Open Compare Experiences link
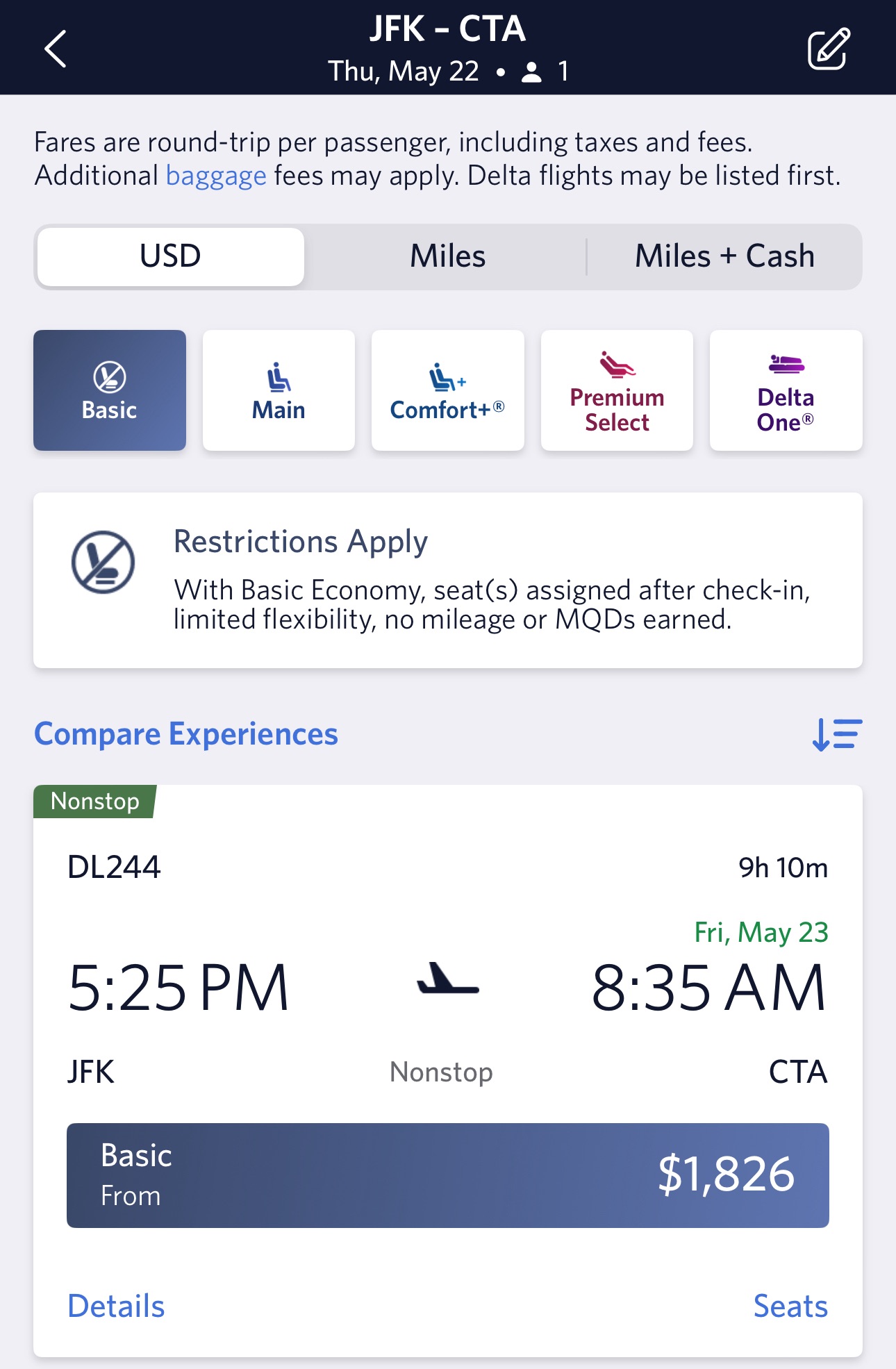This screenshot has width=896, height=1369. [186, 734]
